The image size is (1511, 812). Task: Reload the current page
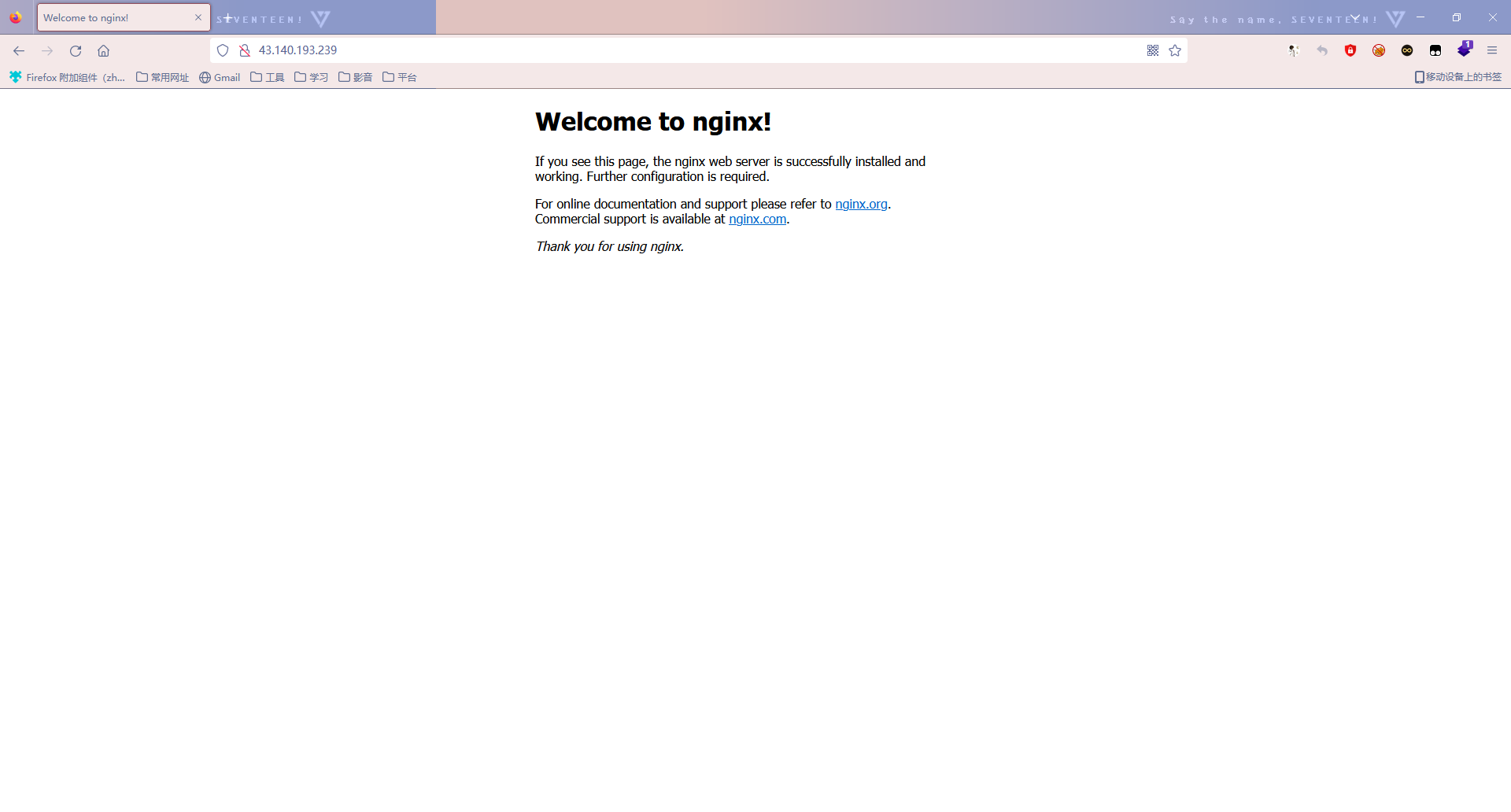pyautogui.click(x=76, y=50)
